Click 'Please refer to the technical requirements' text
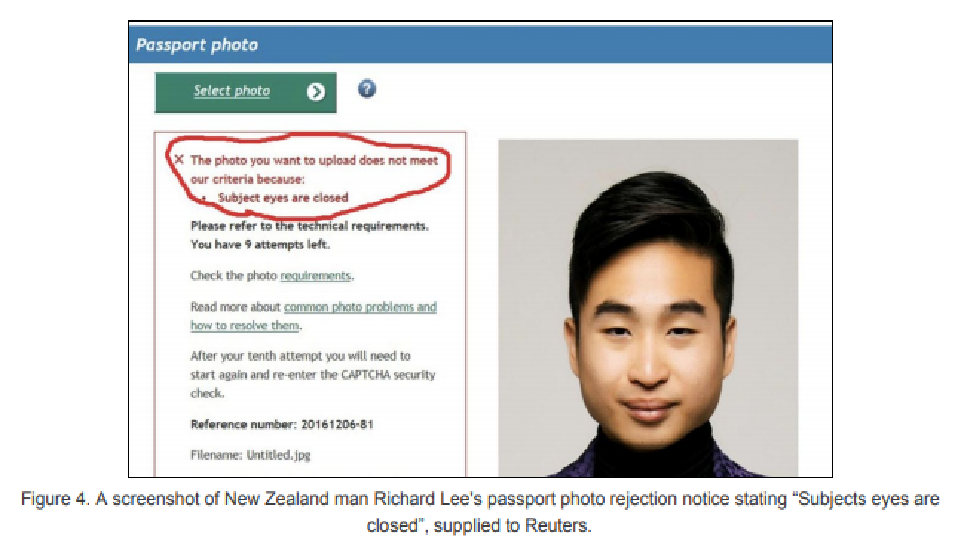Viewport: 960px width, 540px height. (x=309, y=226)
